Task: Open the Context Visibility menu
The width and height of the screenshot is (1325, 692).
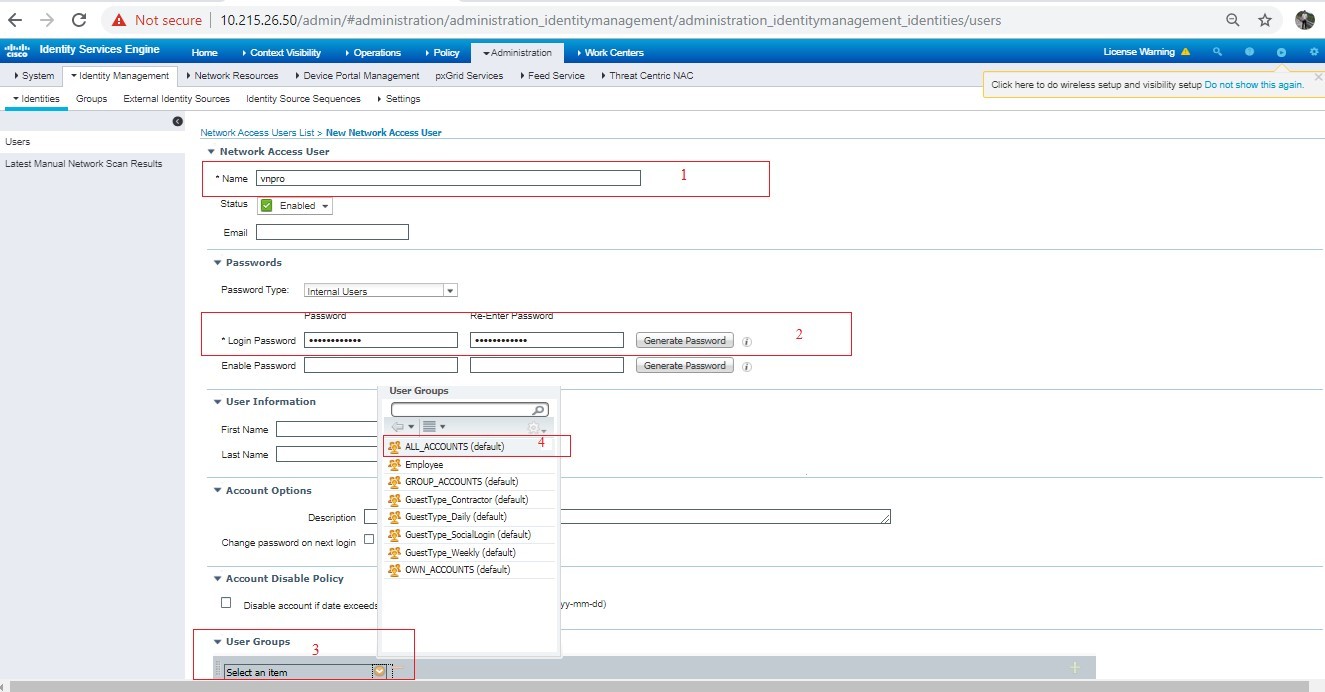Action: (x=281, y=53)
